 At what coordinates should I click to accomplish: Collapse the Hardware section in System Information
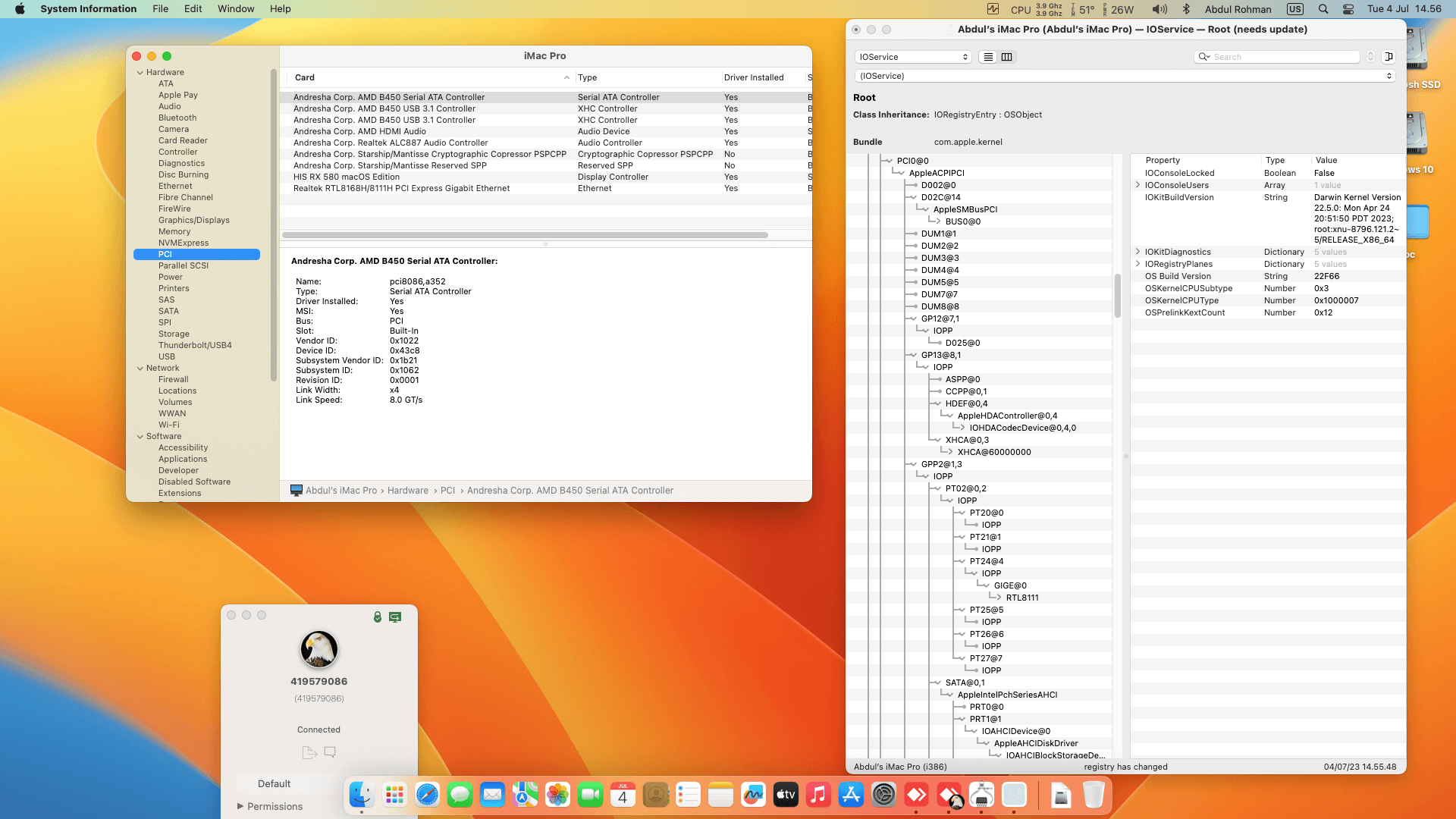pyautogui.click(x=140, y=72)
